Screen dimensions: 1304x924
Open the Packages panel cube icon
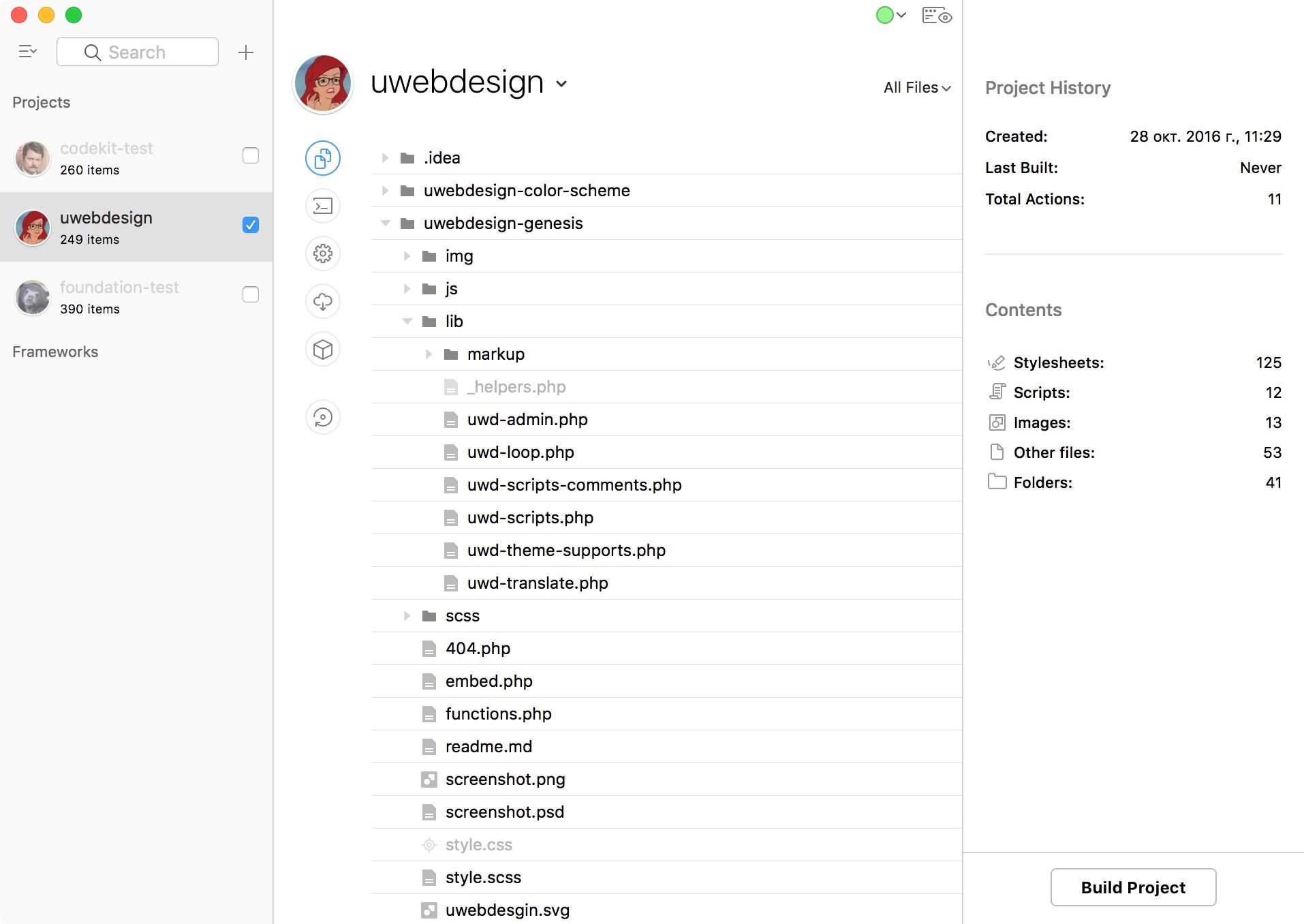tap(322, 349)
